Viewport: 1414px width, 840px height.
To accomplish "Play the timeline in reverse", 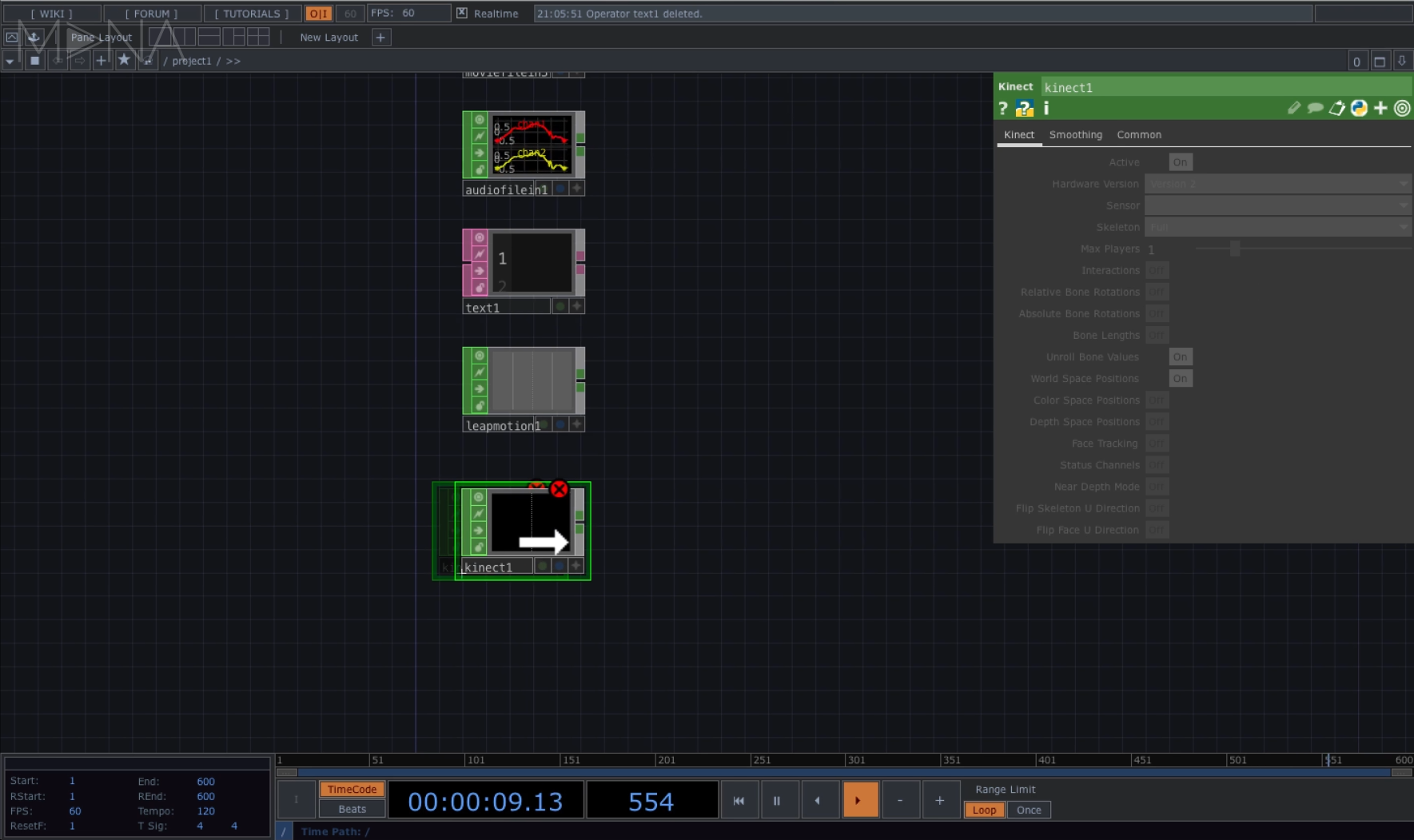I will click(819, 800).
